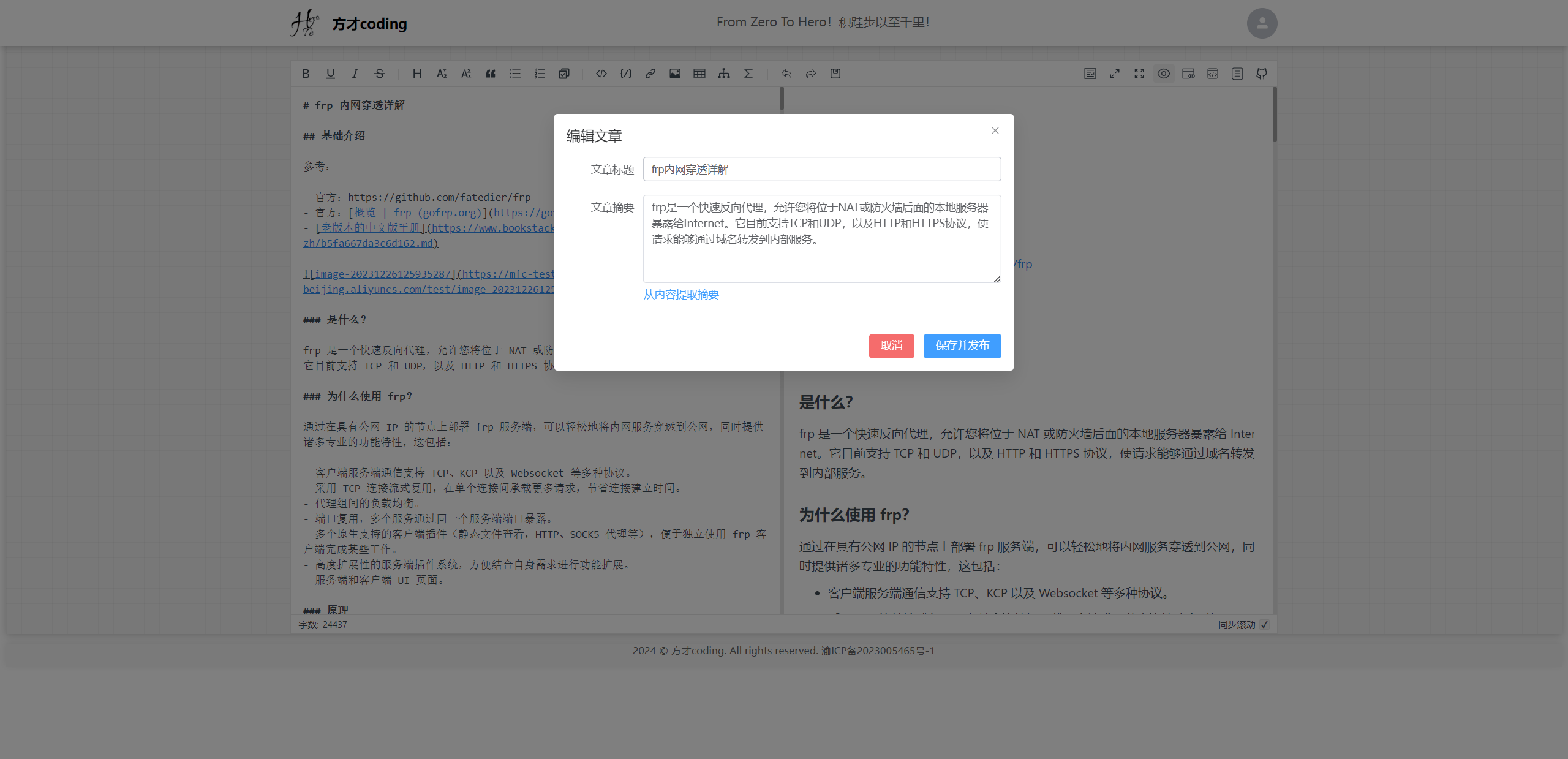Toggle the 同步滚动 sync scroll checkbox
The image size is (1568, 759).
(1265, 624)
